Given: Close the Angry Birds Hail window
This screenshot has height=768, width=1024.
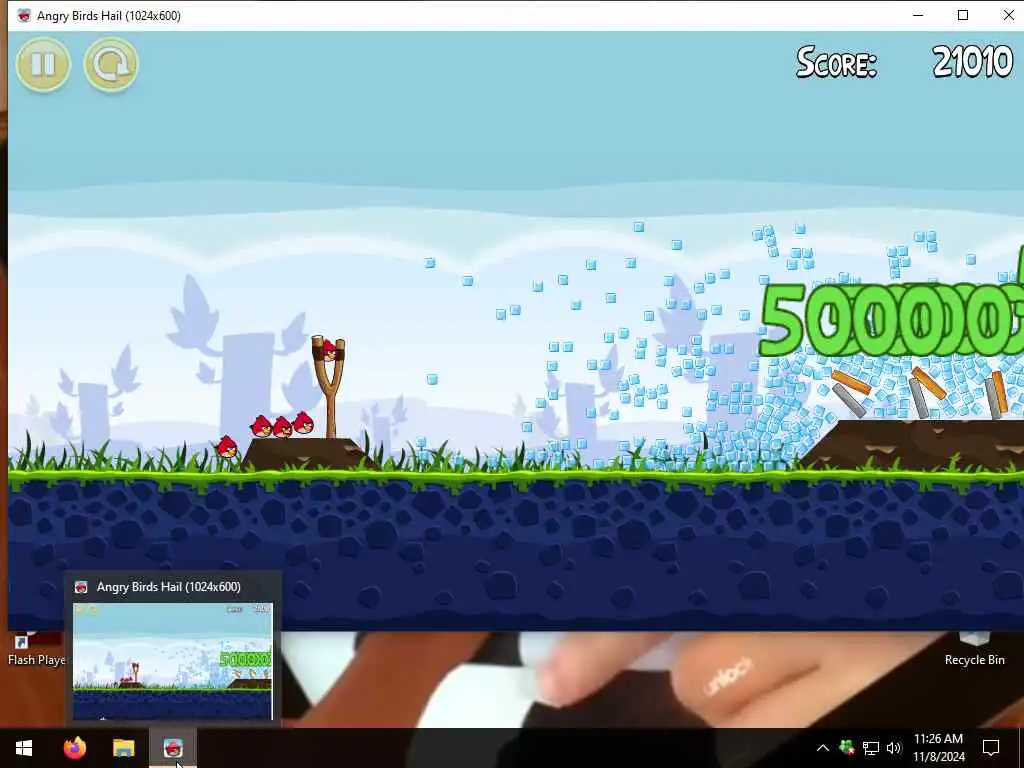Looking at the screenshot, I should click(x=1008, y=15).
